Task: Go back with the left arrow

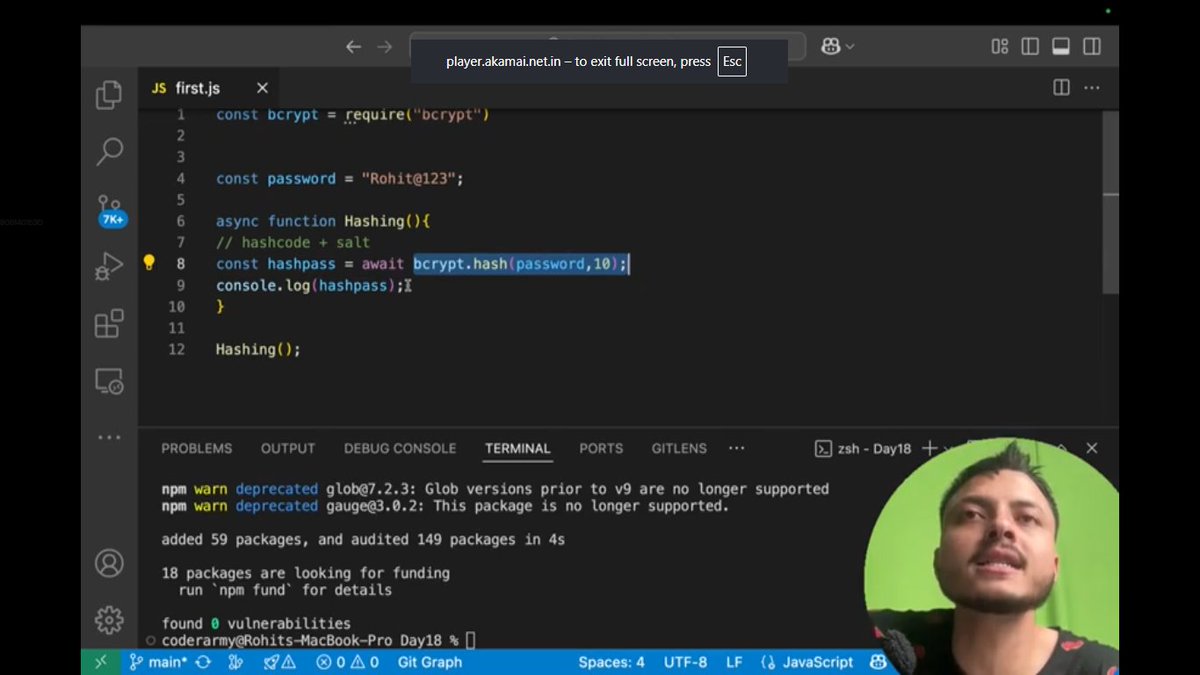Action: pos(353,47)
